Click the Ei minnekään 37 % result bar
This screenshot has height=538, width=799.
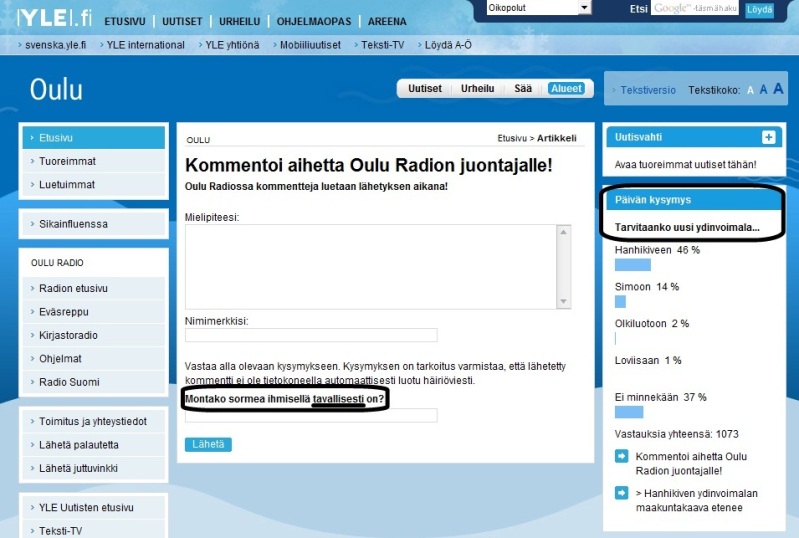click(x=629, y=412)
